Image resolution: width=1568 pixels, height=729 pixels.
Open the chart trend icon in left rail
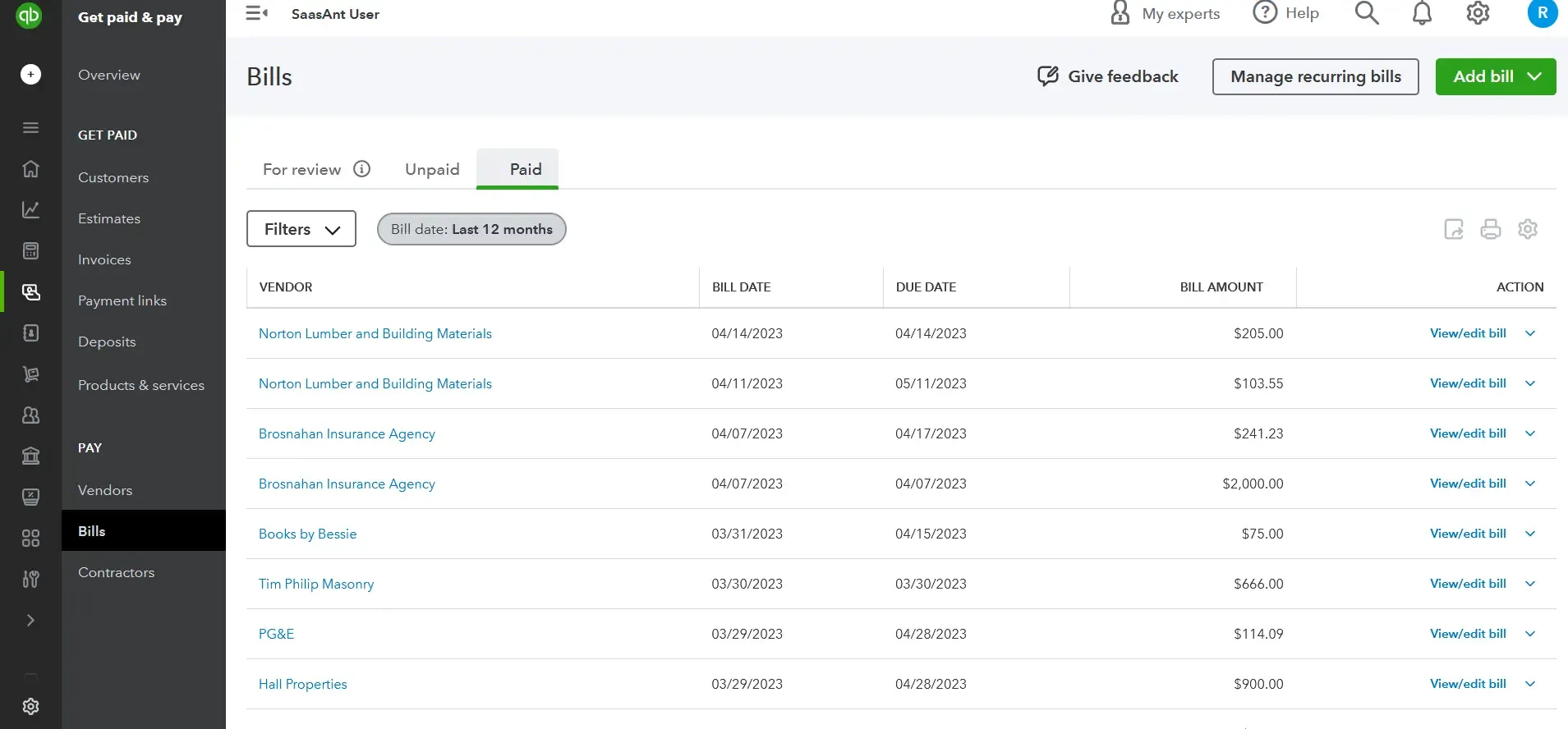pos(30,210)
